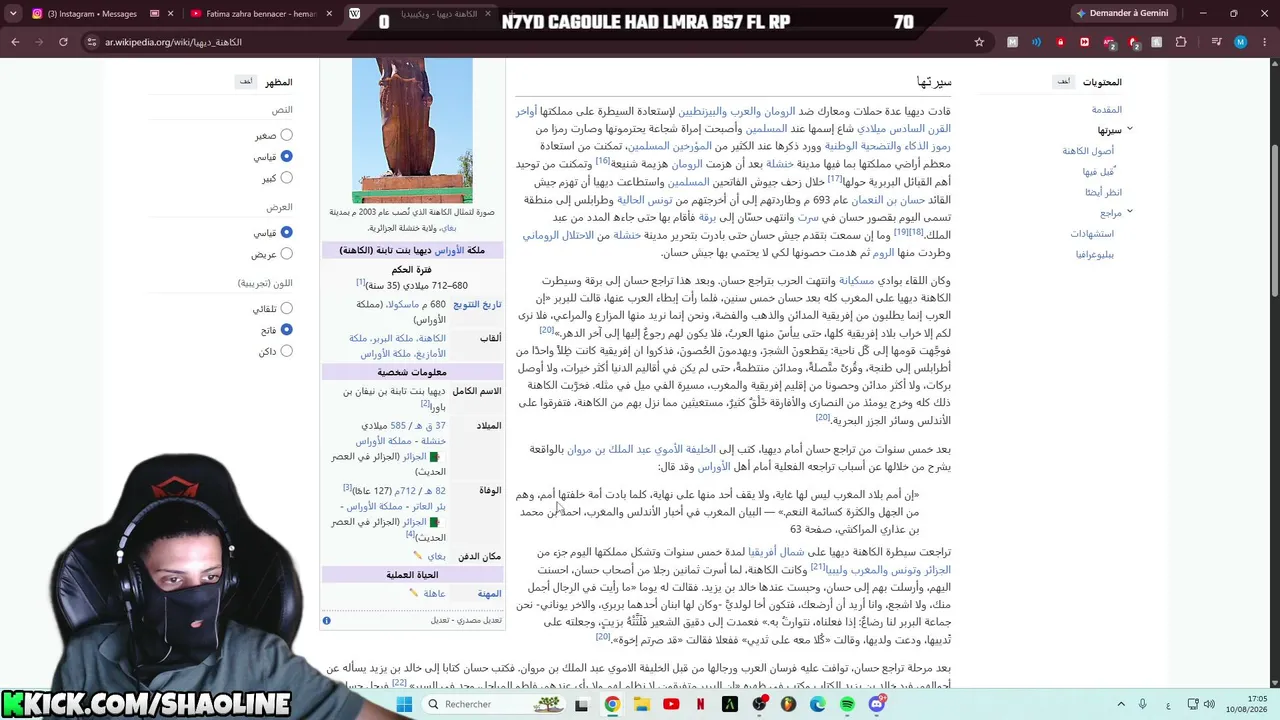Open the statue image in the infobox
This screenshot has height=720, width=1280.
pos(412,130)
